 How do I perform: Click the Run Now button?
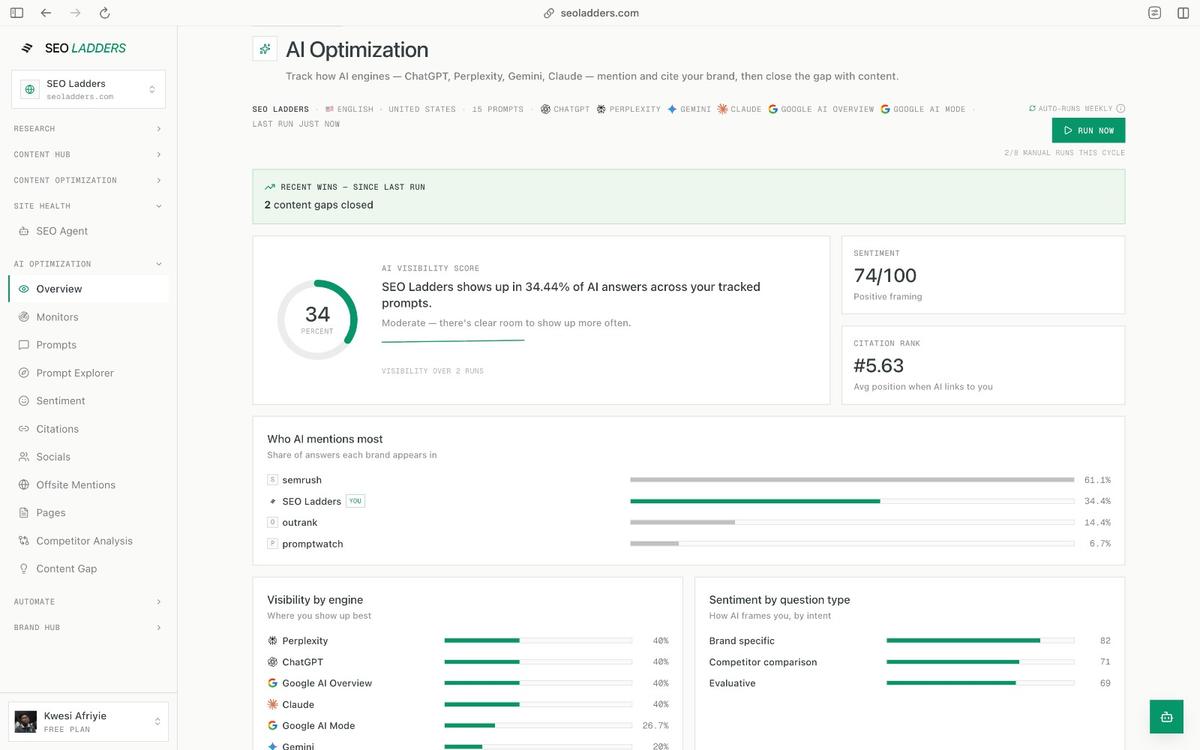pyautogui.click(x=1088, y=130)
